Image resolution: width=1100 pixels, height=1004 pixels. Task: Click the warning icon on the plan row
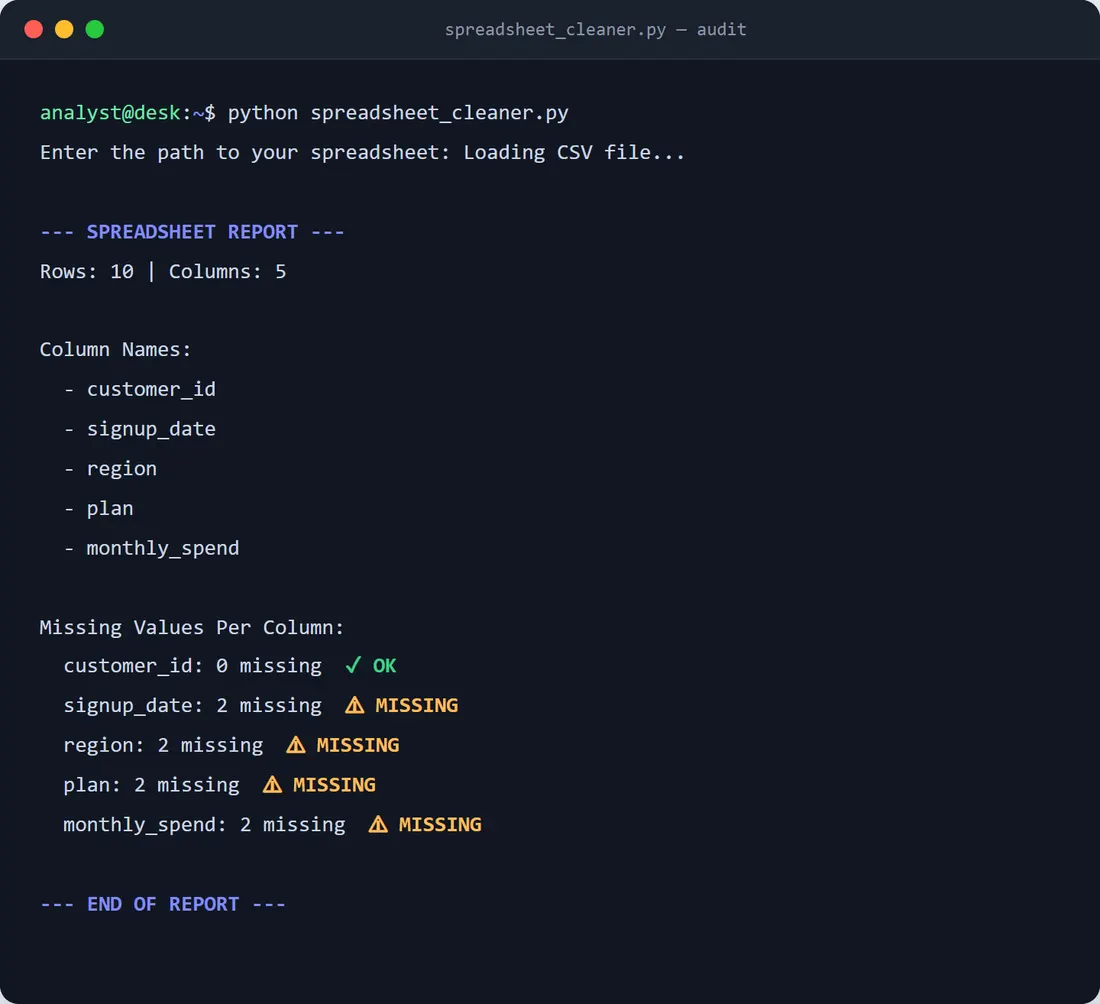[x=272, y=784]
